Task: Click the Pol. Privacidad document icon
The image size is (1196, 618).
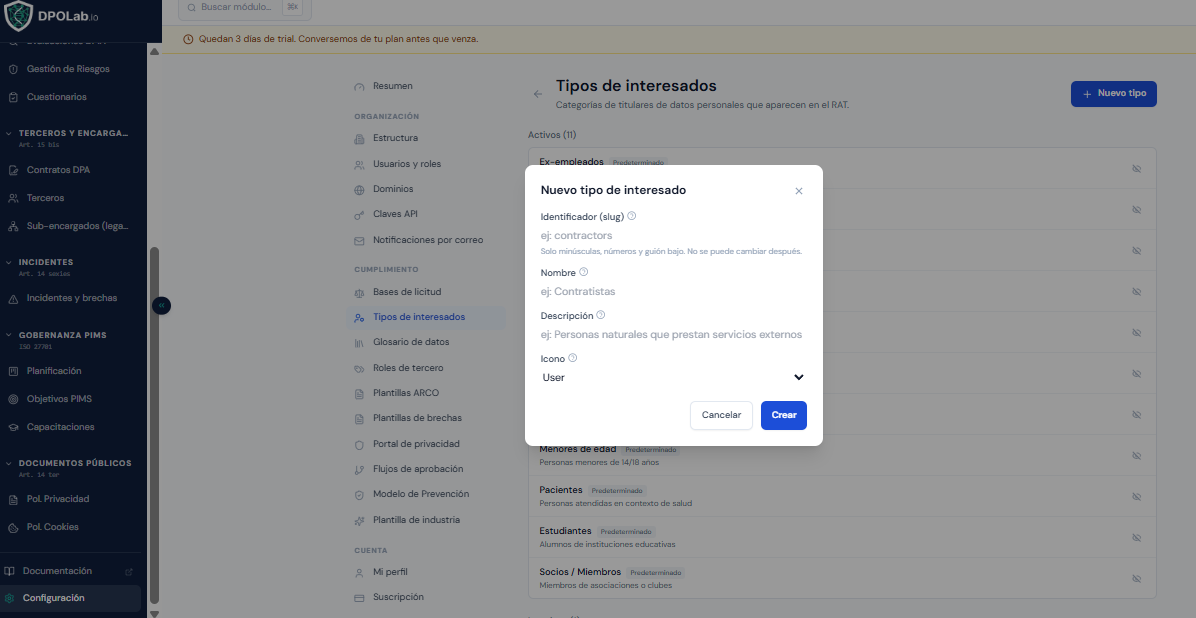Action: click(x=12, y=499)
